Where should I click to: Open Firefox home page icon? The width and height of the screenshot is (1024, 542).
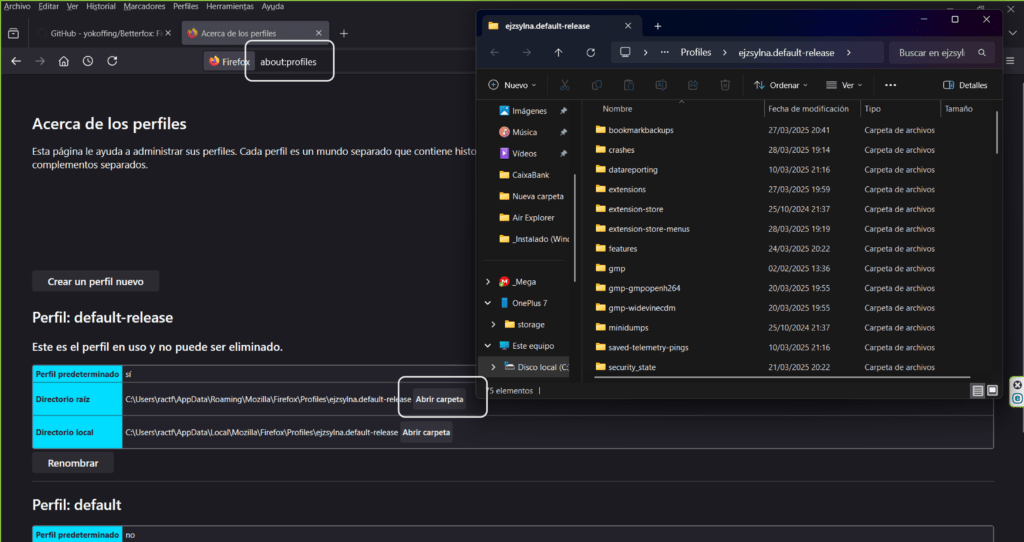click(x=63, y=61)
